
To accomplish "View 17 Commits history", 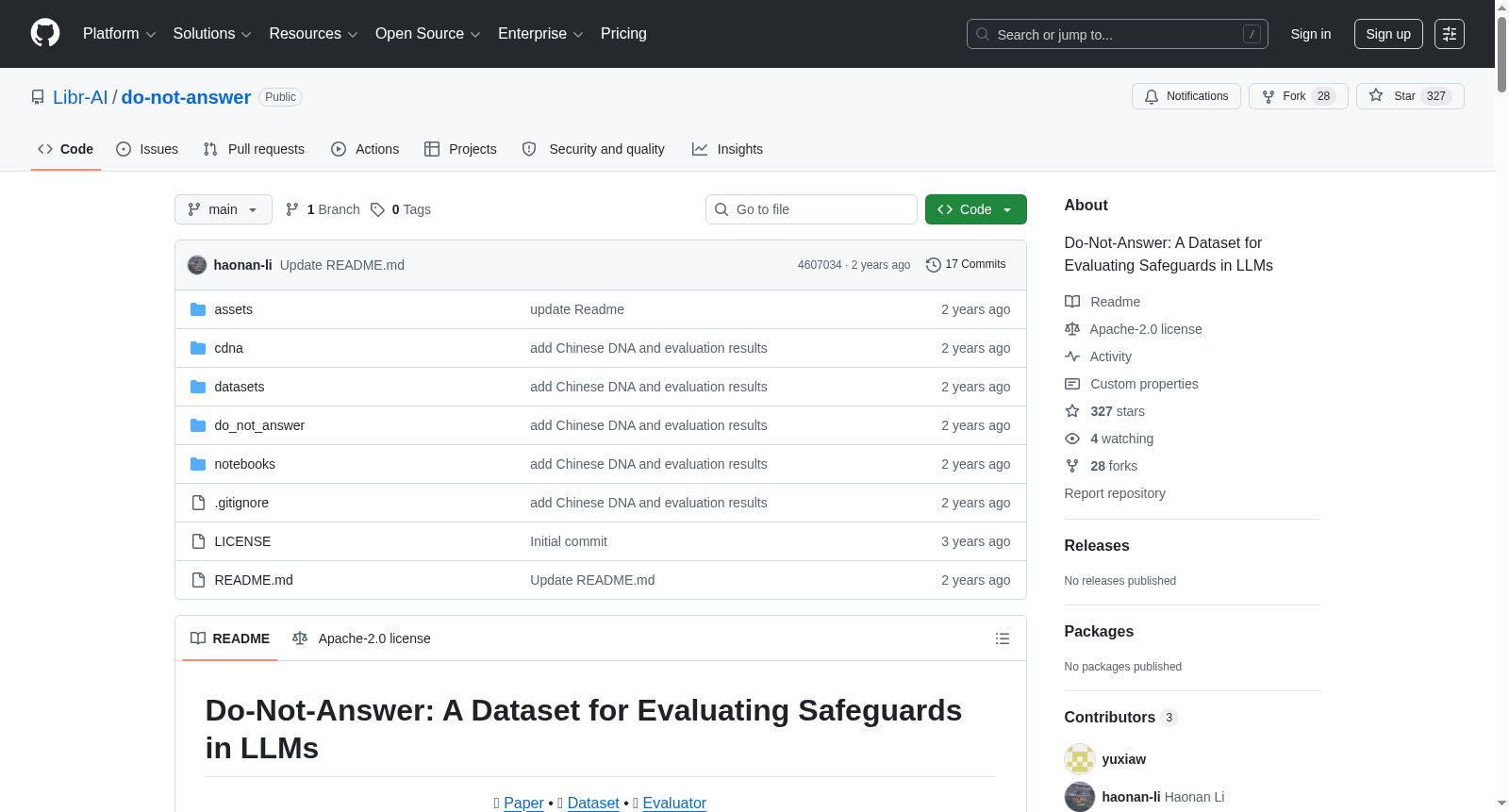I will pos(966,264).
